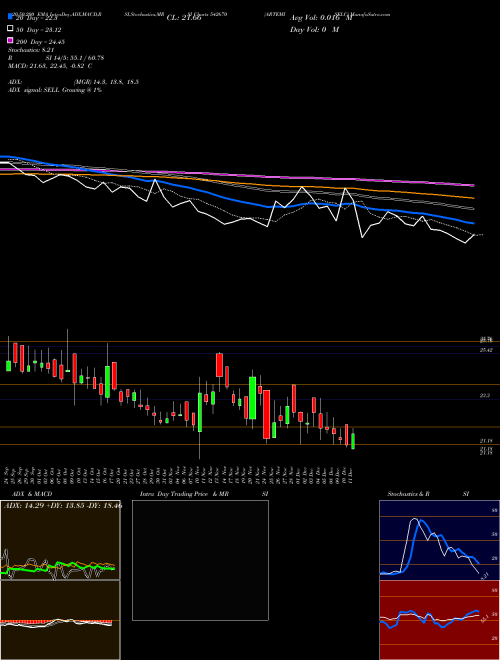Click the last green candlestick on the chart
This screenshot has width=500, height=660.
click(353, 441)
